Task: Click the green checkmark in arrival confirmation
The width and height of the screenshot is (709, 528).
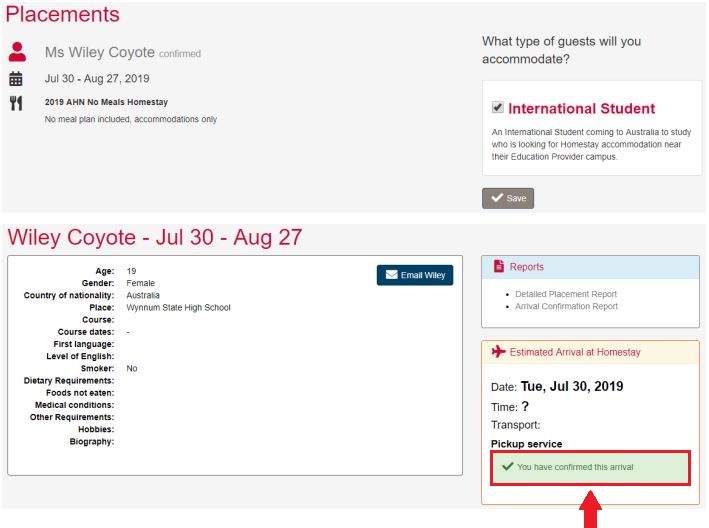Action: (x=507, y=466)
